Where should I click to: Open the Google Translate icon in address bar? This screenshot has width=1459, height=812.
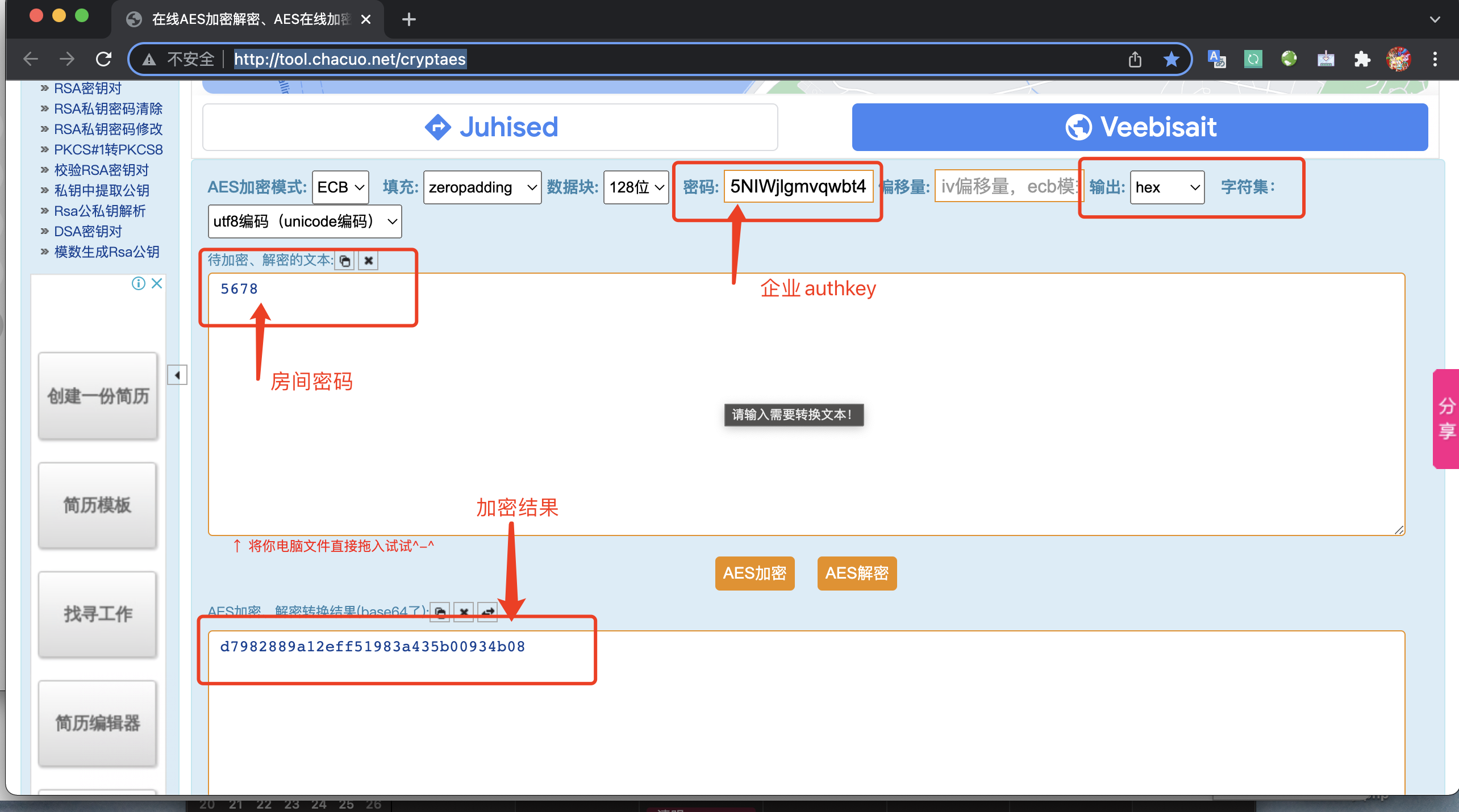(1216, 58)
